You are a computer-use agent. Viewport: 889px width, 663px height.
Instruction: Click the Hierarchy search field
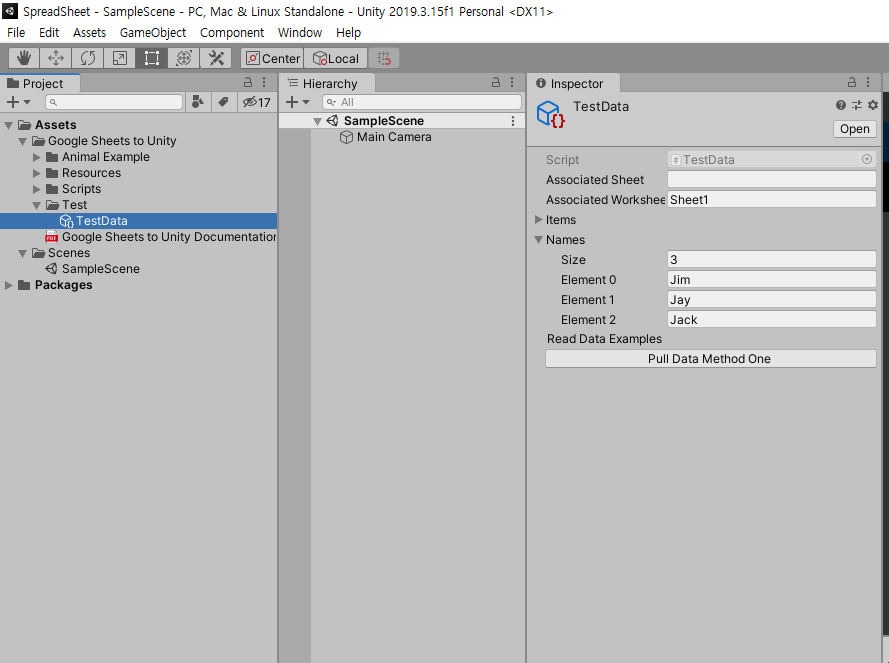(422, 102)
